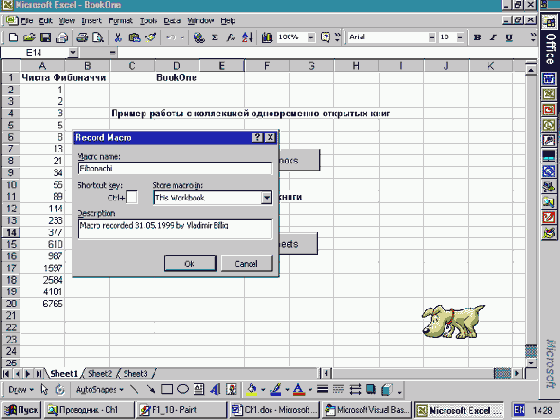Click the Cut scissors icon
The height and width of the screenshot is (420, 560).
click(x=118, y=37)
